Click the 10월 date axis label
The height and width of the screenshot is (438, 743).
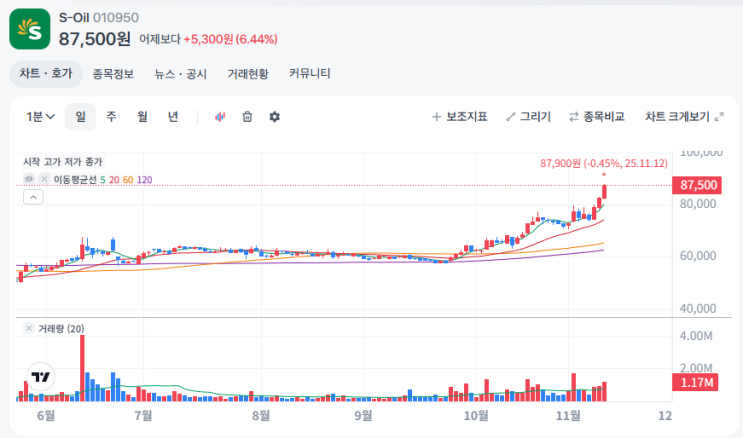click(476, 416)
